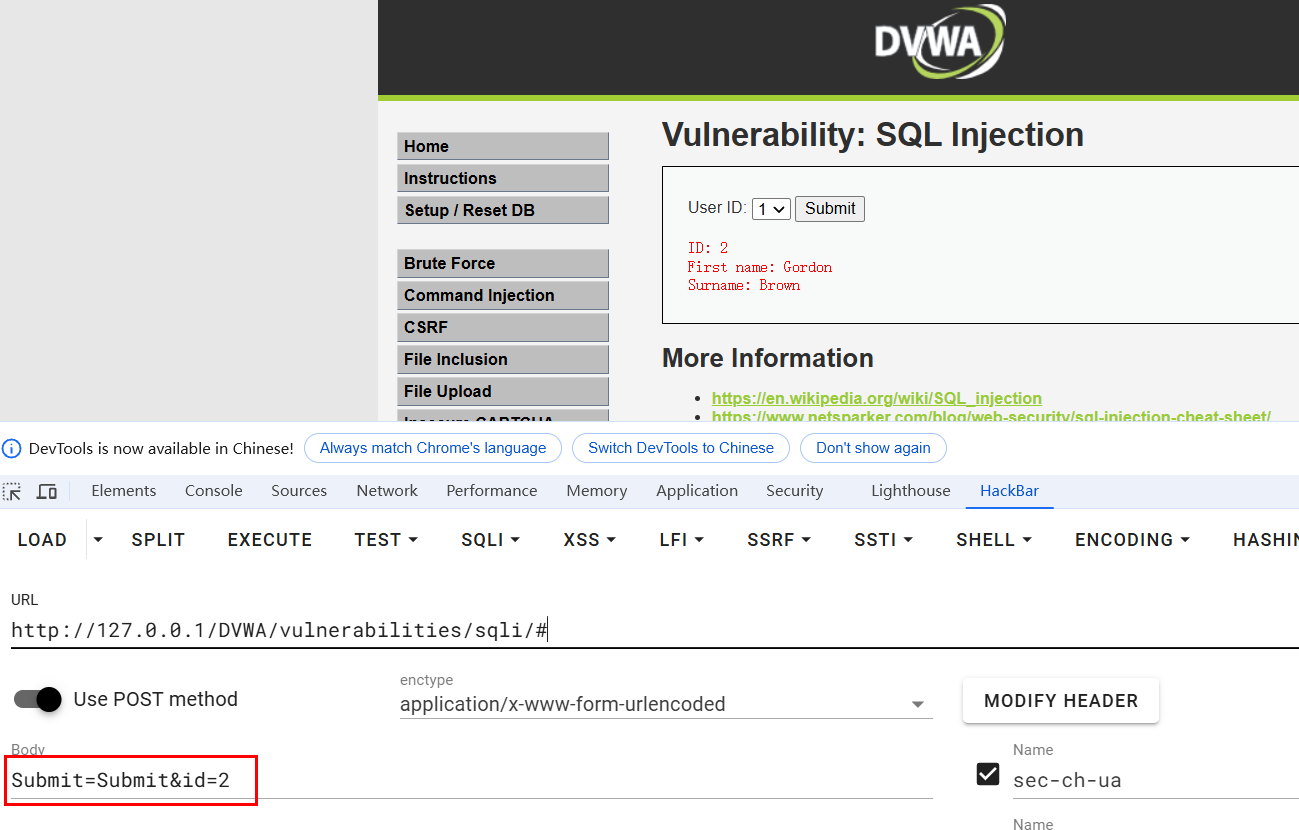Open the LOAD dropdown arrow
This screenshot has height=830, width=1299.
coord(98,540)
